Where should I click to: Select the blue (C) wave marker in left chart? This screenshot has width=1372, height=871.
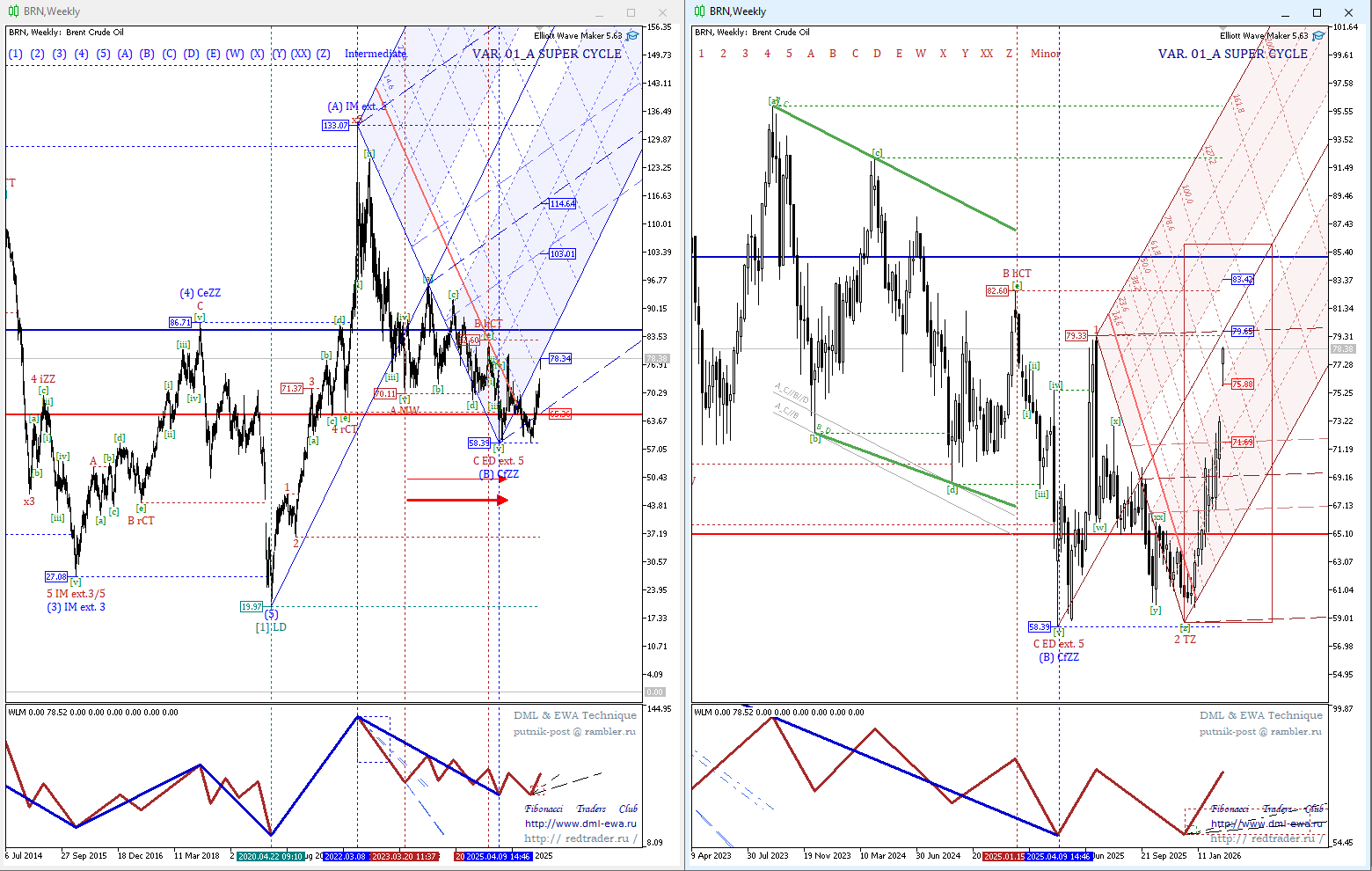point(169,54)
